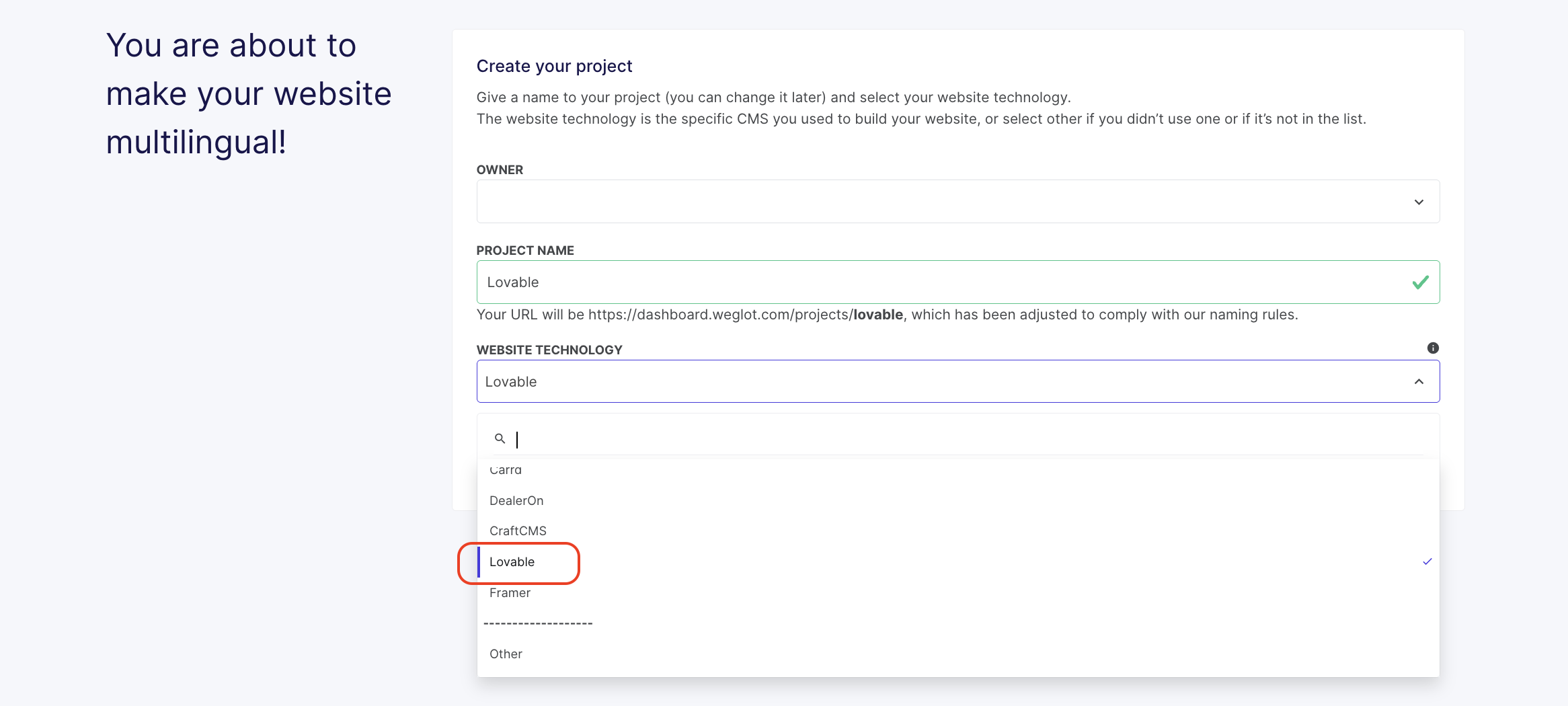The width and height of the screenshot is (1568, 706).
Task: Select the Lovable option in the list
Action: tap(512, 562)
